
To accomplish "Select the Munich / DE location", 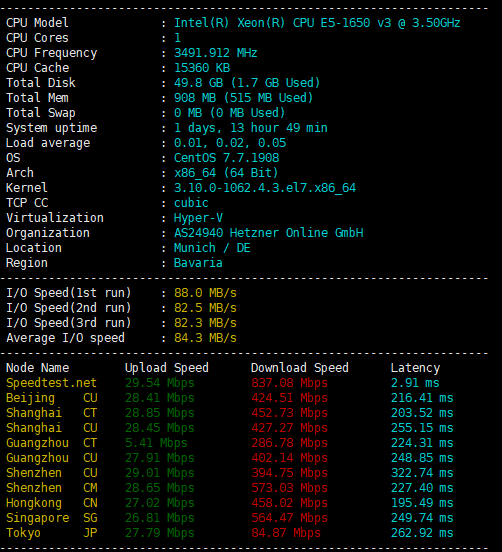I will point(212,248).
